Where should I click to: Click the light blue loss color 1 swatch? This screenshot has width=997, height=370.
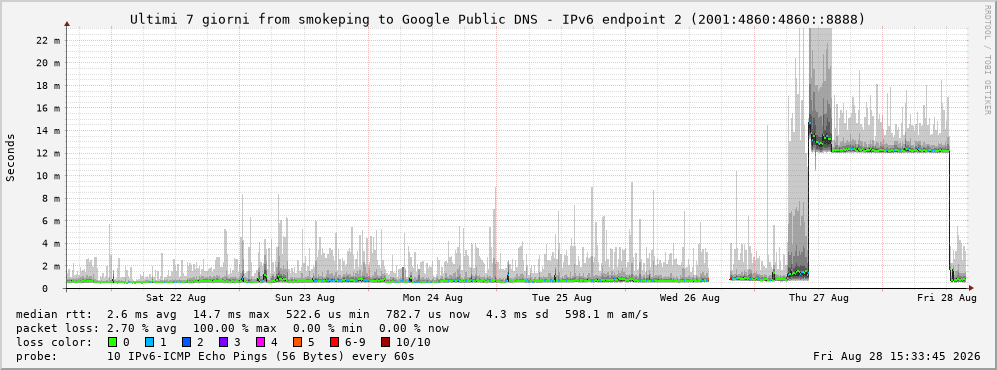tap(149, 343)
